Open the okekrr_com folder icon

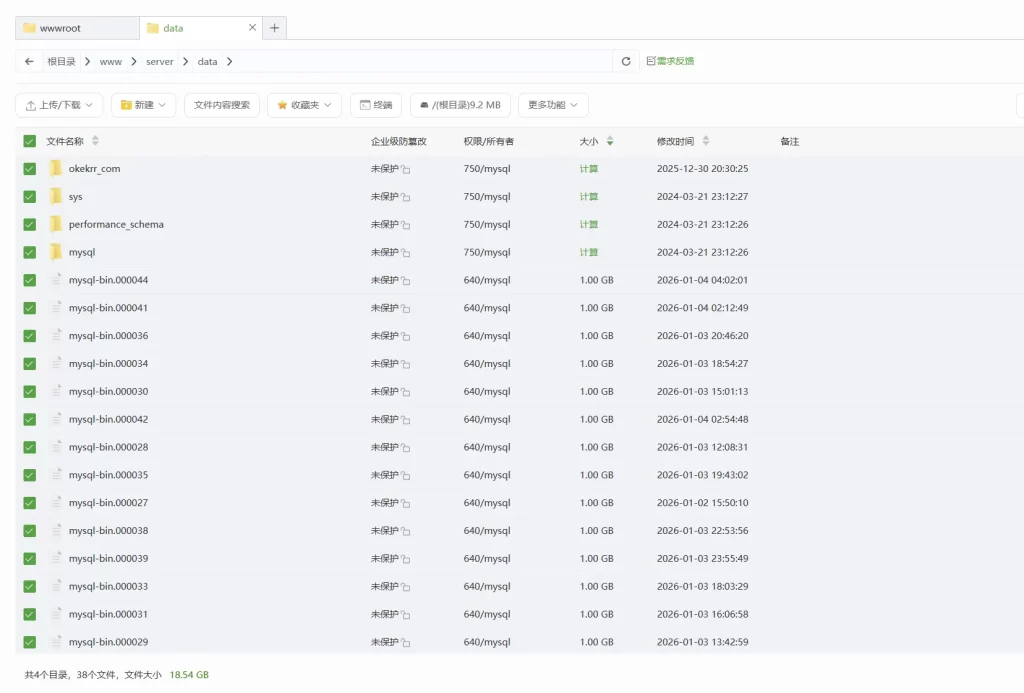(56, 169)
